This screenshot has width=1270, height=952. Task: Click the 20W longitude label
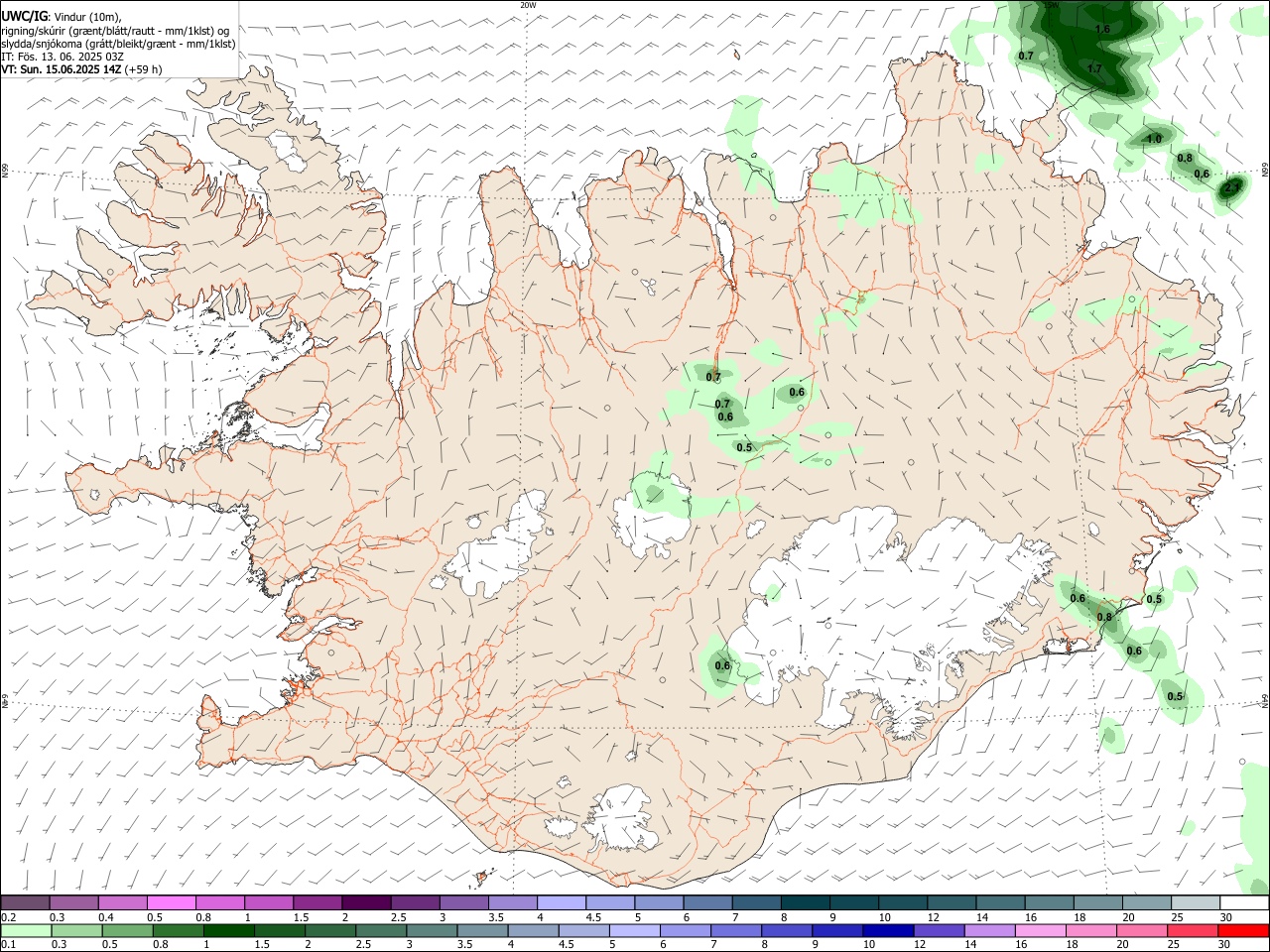pyautogui.click(x=528, y=5)
